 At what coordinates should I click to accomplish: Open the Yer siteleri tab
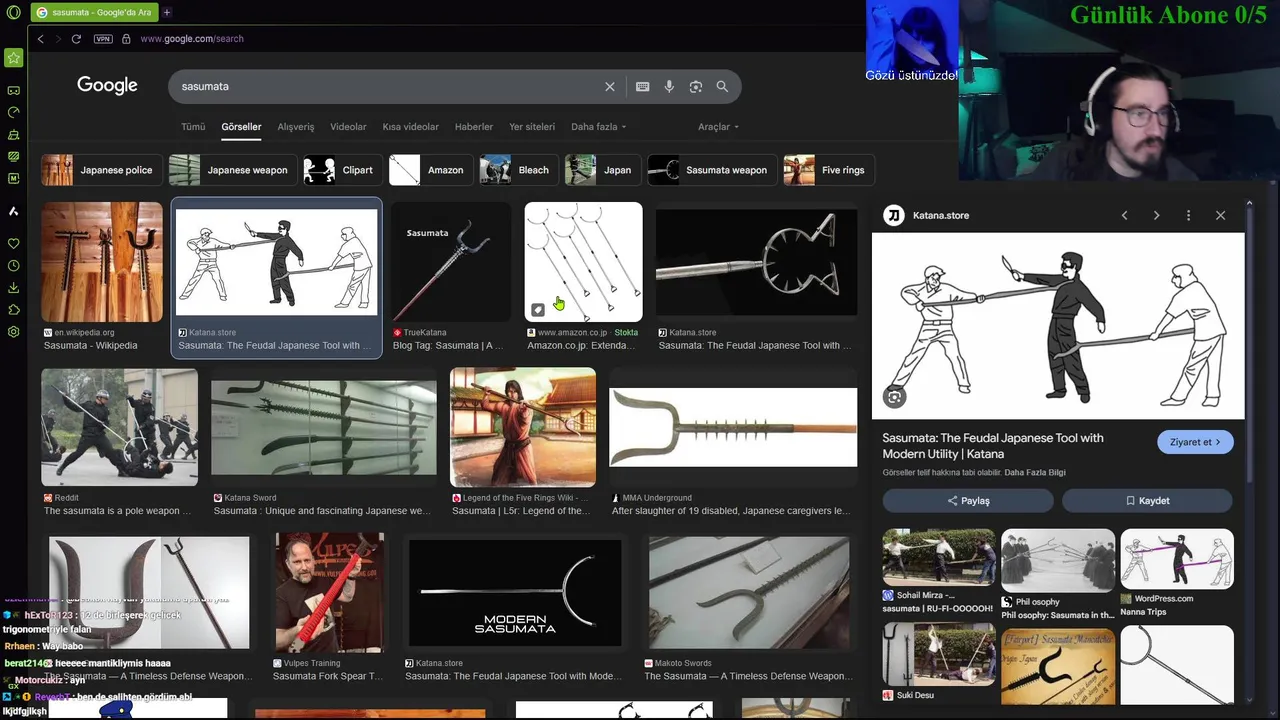click(532, 127)
